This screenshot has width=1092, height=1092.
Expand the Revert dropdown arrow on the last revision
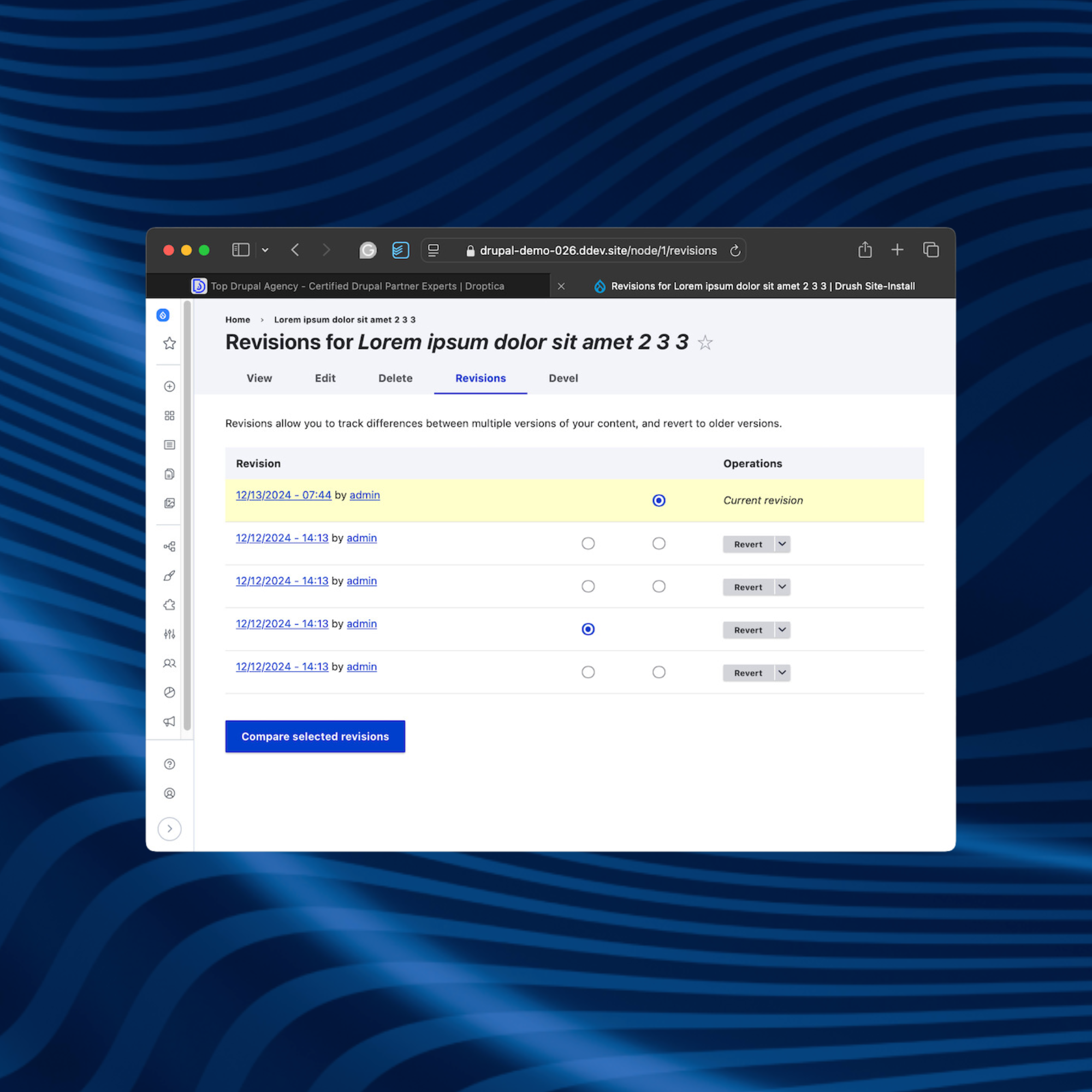[782, 673]
